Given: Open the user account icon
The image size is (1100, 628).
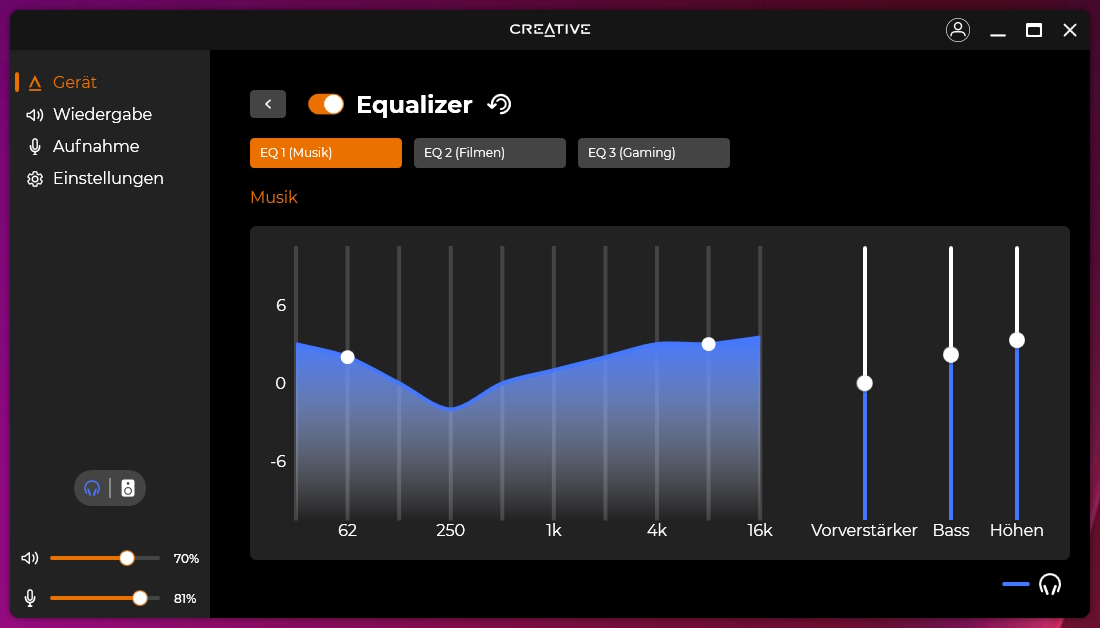Looking at the screenshot, I should coord(958,30).
